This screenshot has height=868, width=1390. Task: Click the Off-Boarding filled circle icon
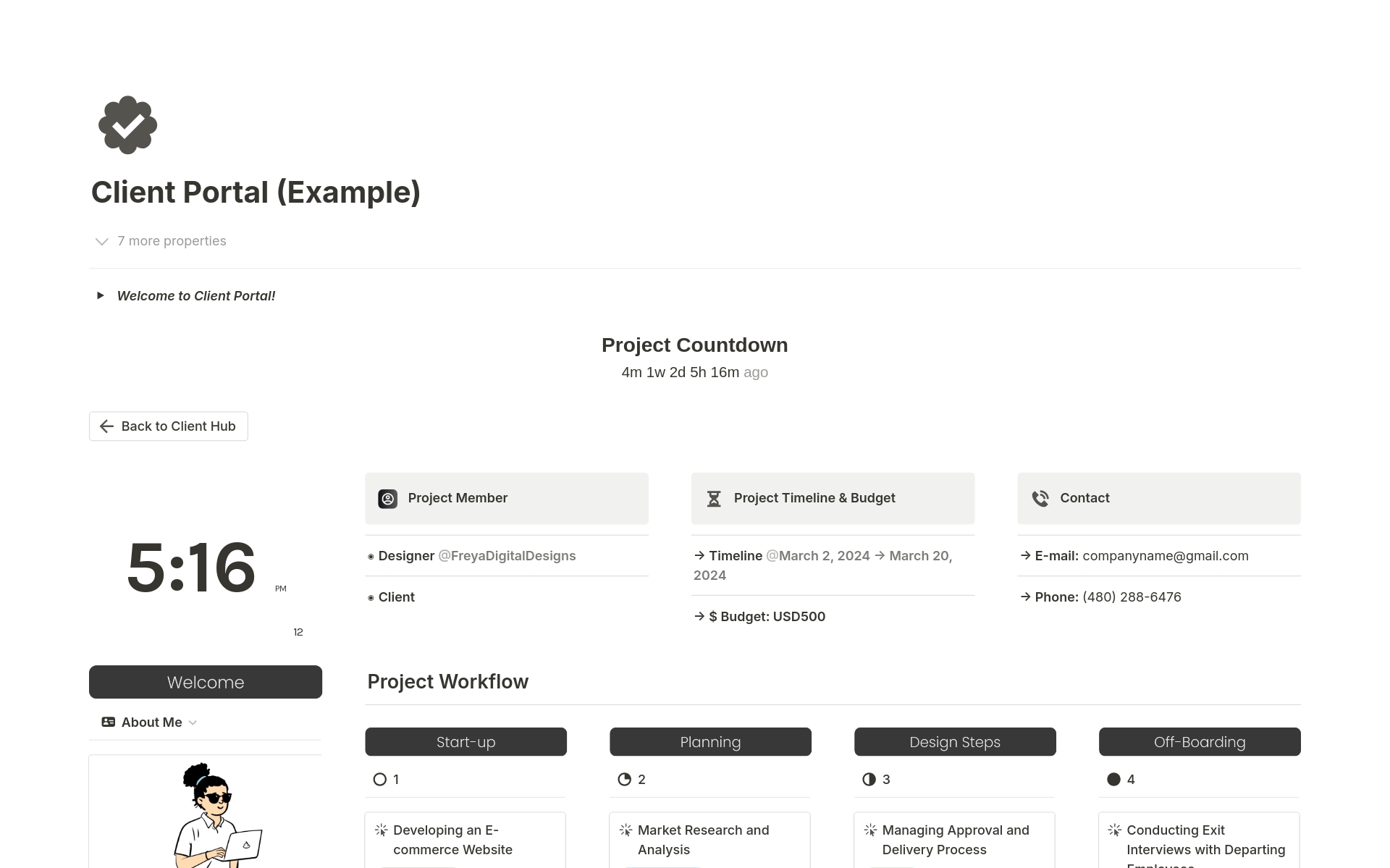point(1112,779)
